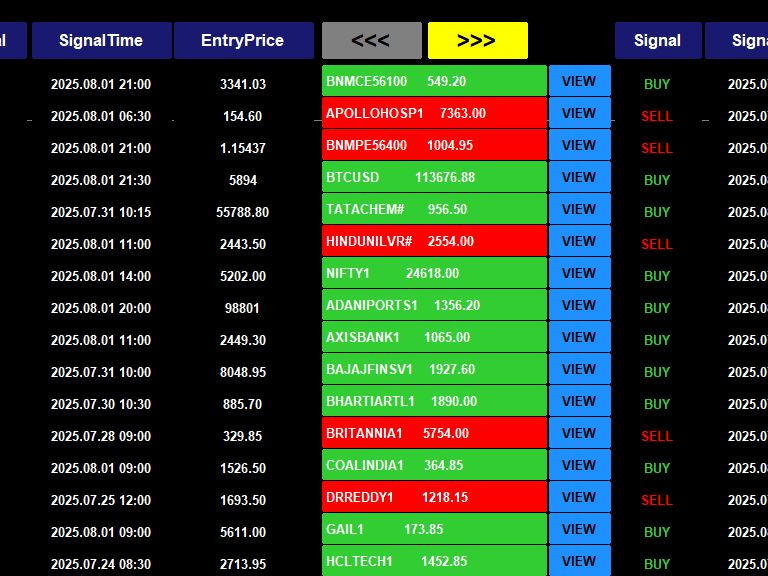Select the APOLLOHOSP1 7363.00 row
This screenshot has height=576, width=768.
(434, 113)
